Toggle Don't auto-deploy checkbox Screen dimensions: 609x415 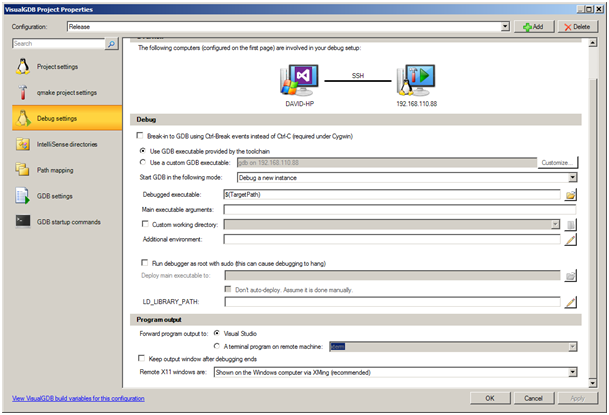[228, 289]
